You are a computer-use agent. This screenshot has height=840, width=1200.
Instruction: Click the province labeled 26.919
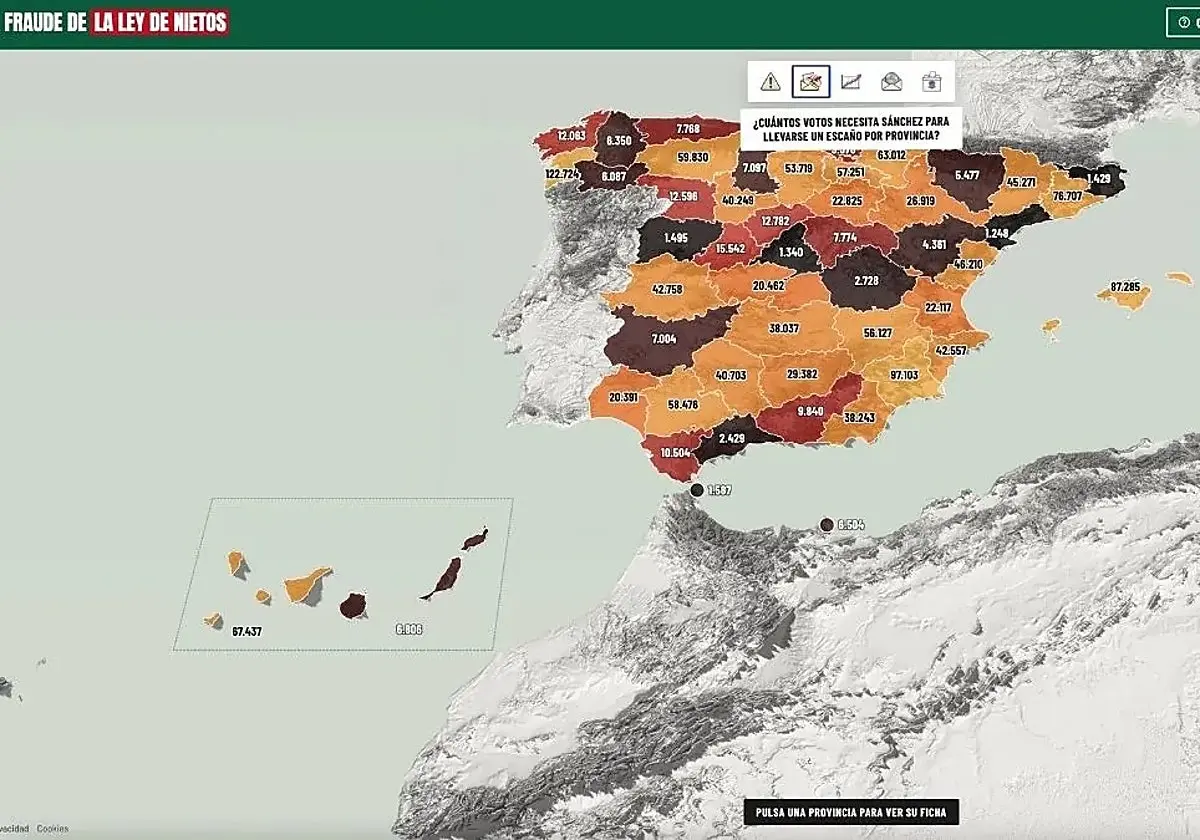[920, 200]
